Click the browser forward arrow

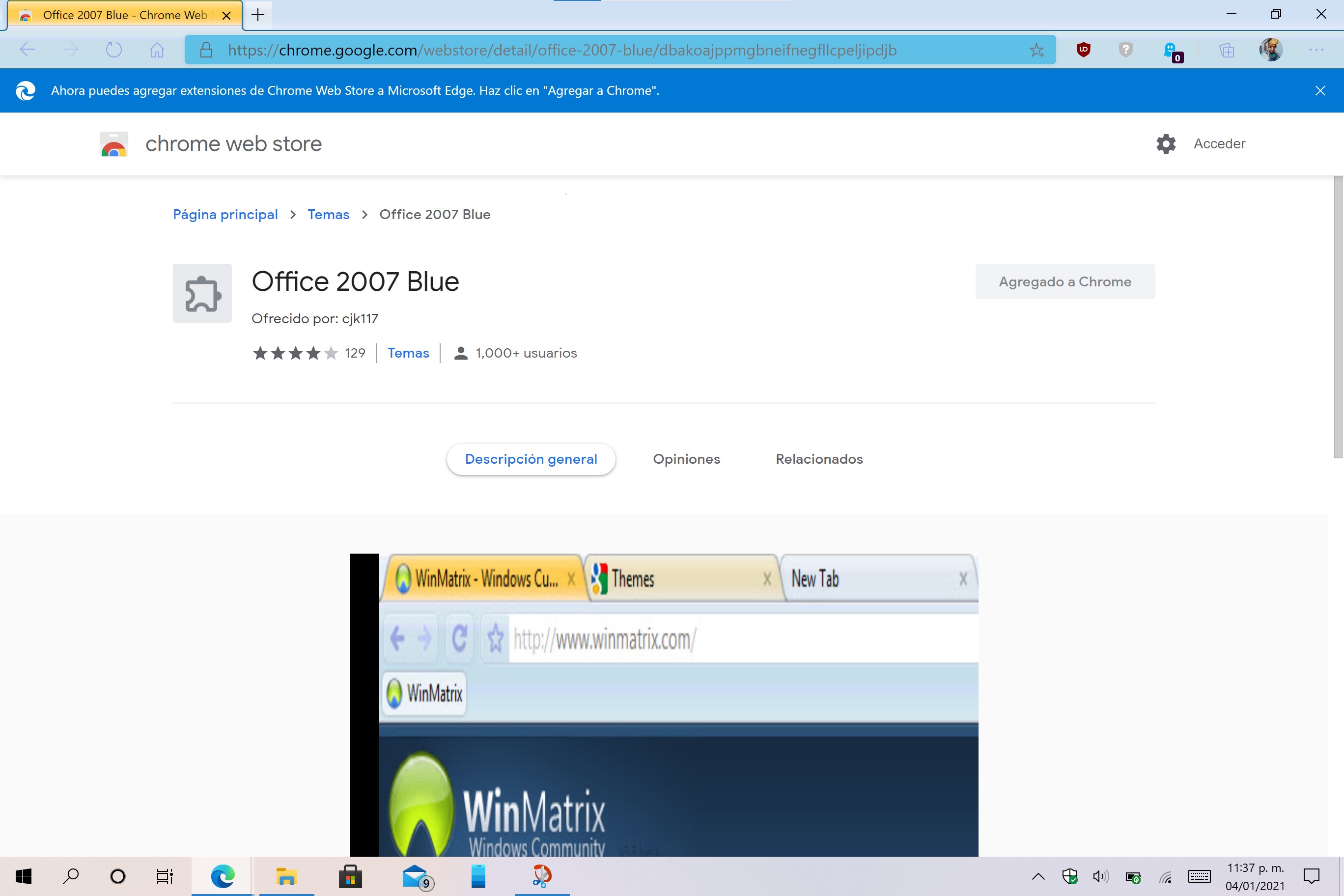(x=70, y=50)
